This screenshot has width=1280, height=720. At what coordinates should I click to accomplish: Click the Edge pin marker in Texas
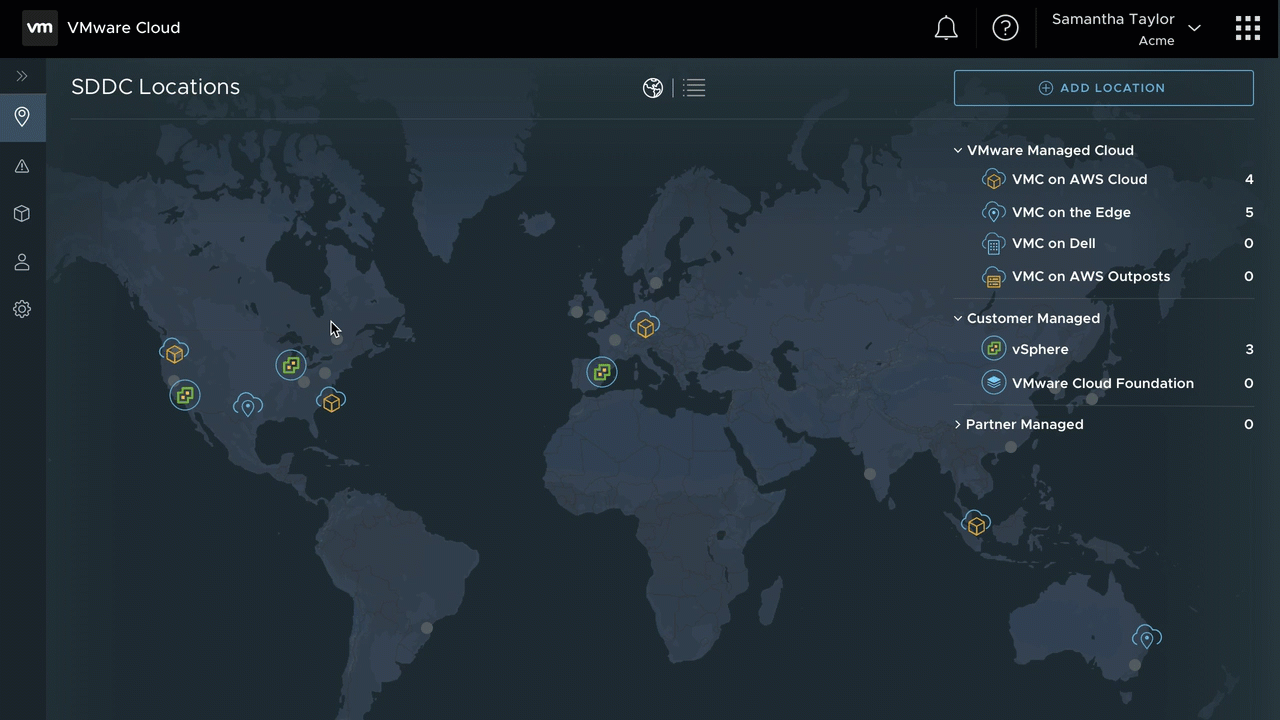248,405
